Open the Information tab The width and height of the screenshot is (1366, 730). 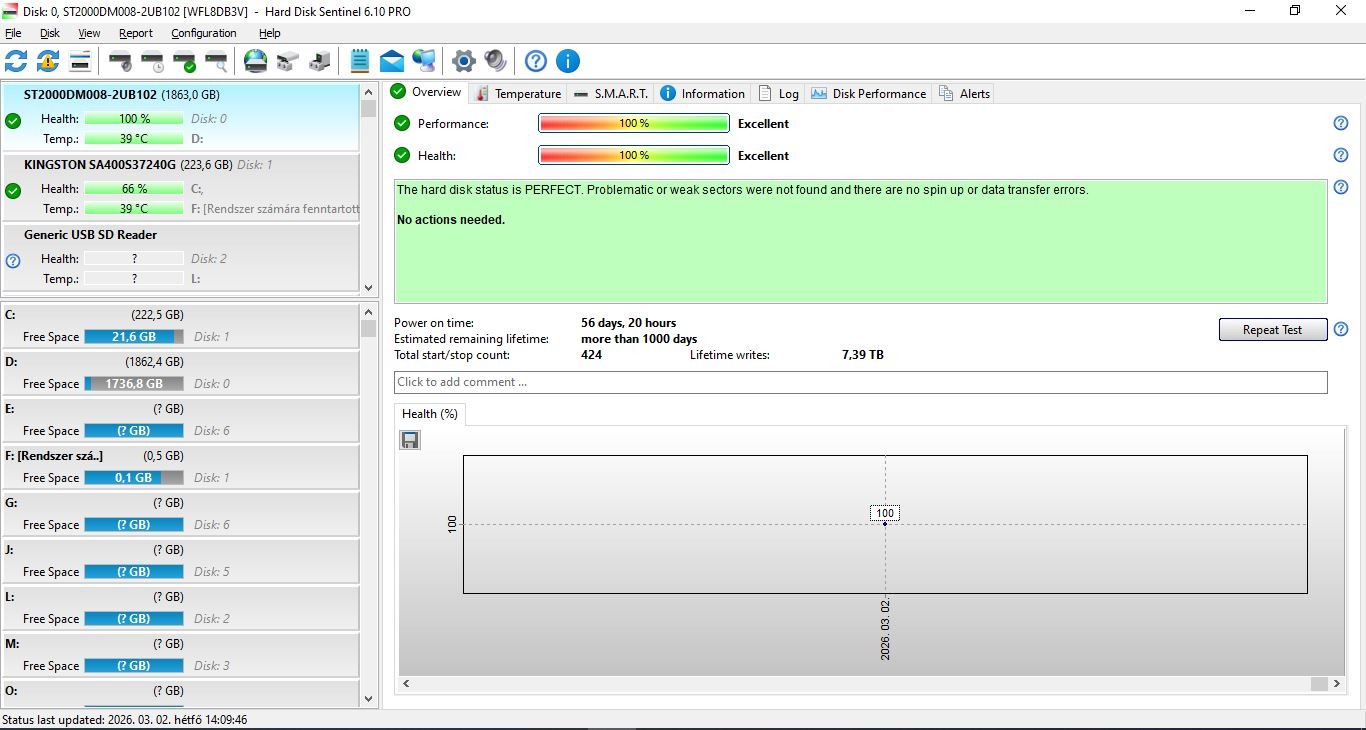coord(703,93)
